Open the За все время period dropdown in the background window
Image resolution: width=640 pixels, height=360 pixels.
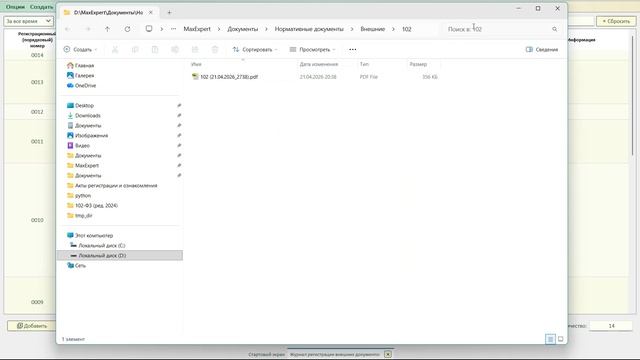28,21
